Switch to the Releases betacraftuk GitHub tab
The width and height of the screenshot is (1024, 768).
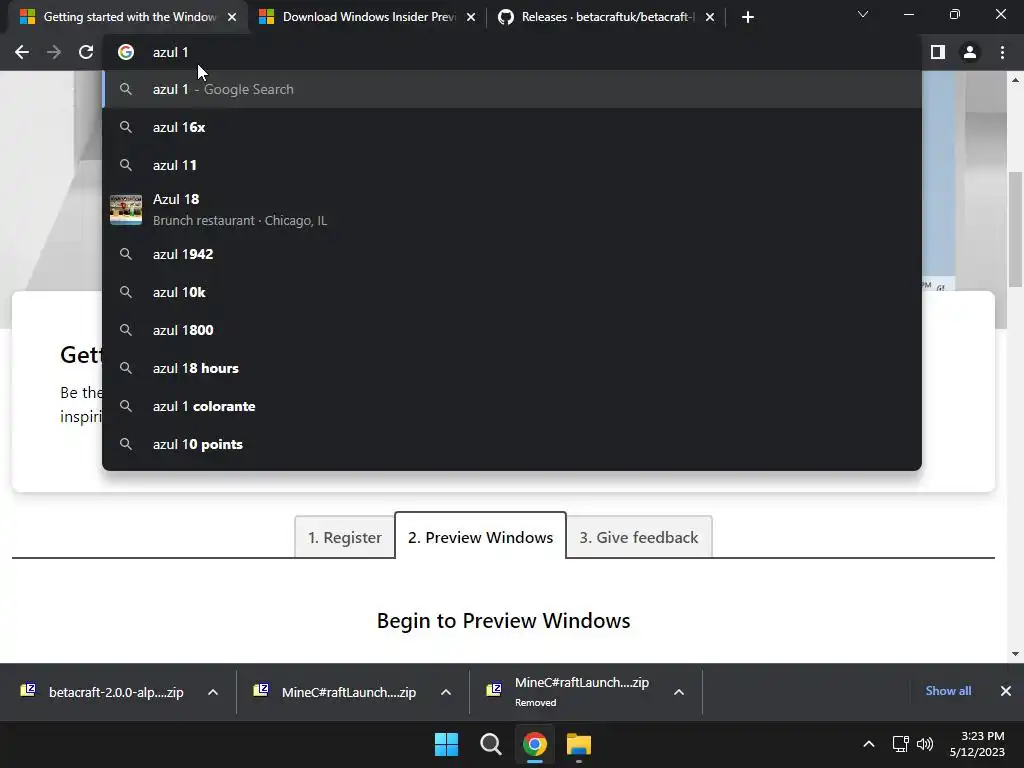point(607,17)
